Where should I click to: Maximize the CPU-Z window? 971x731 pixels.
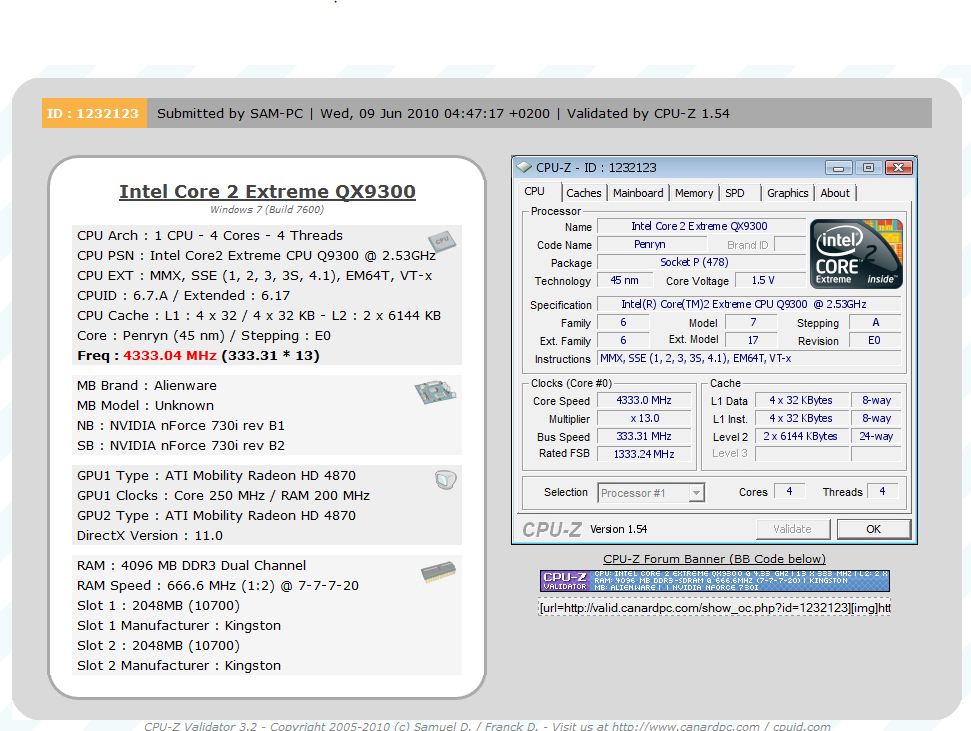[x=868, y=168]
